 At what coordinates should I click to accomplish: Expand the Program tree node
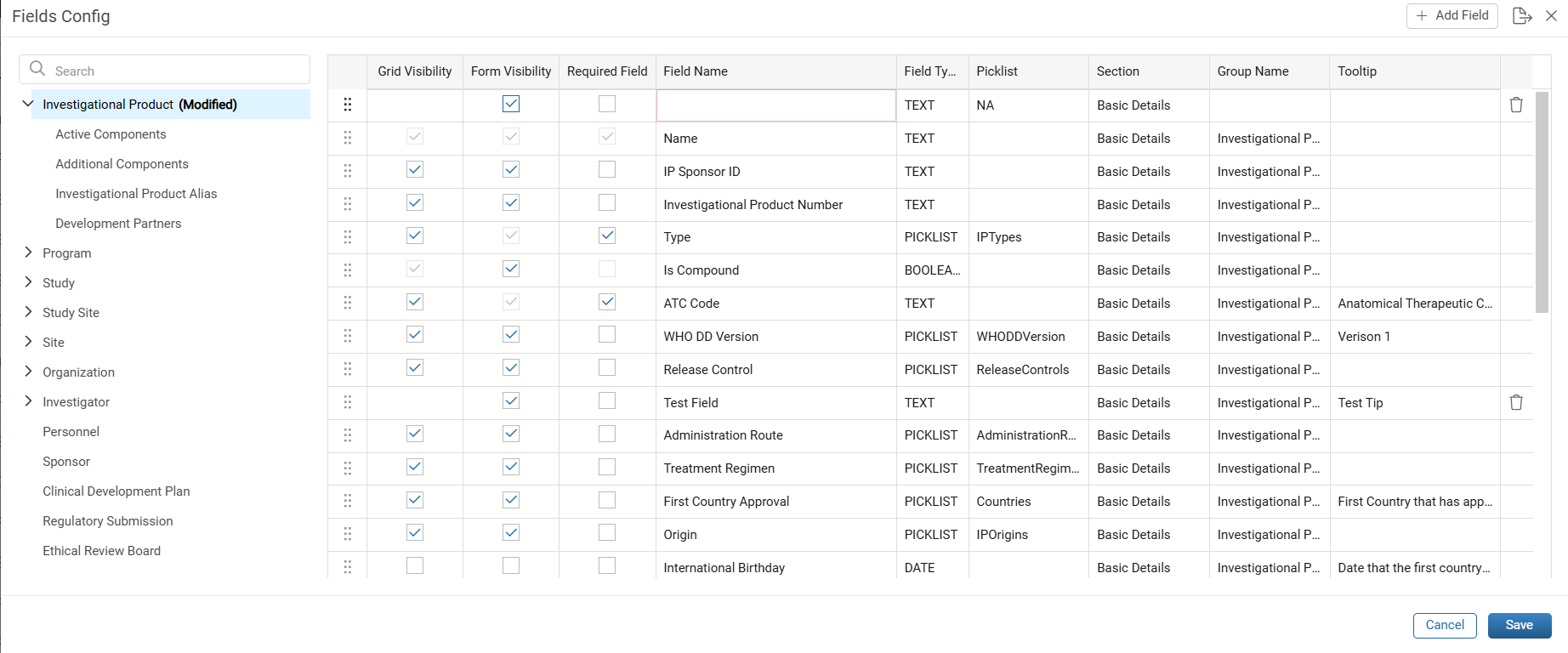pos(28,253)
